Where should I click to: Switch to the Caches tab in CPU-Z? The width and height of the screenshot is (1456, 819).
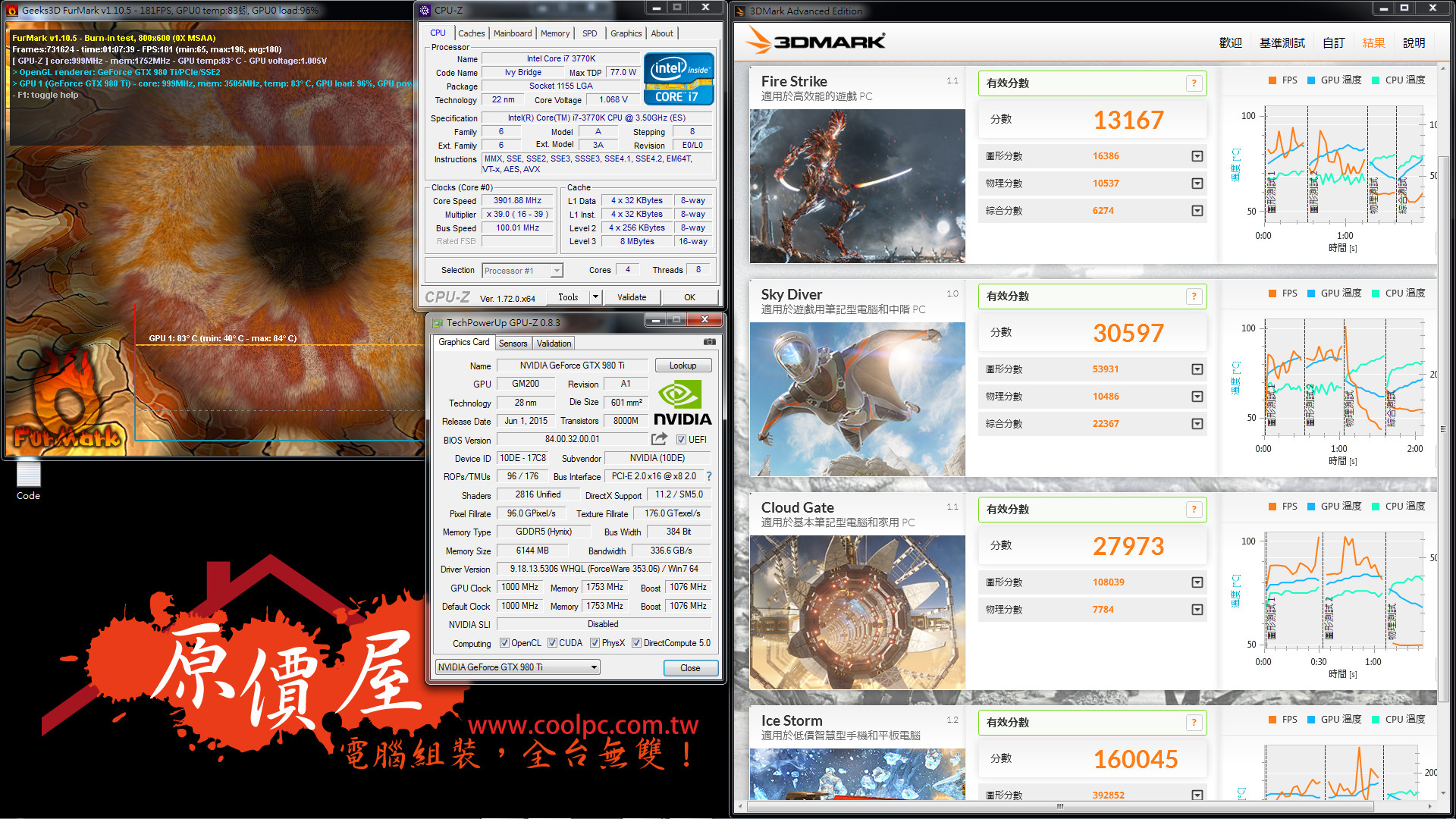click(471, 33)
